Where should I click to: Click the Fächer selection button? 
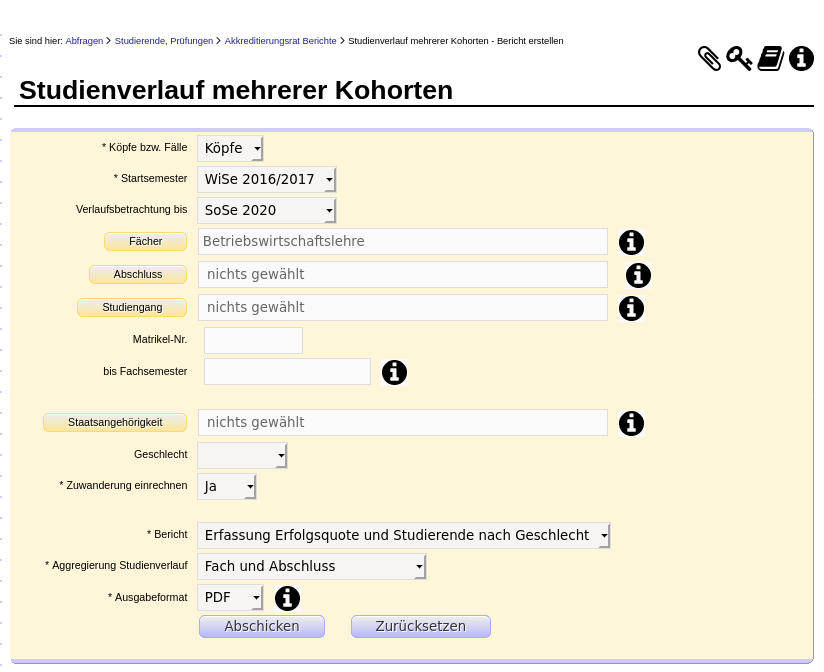pyautogui.click(x=146, y=242)
